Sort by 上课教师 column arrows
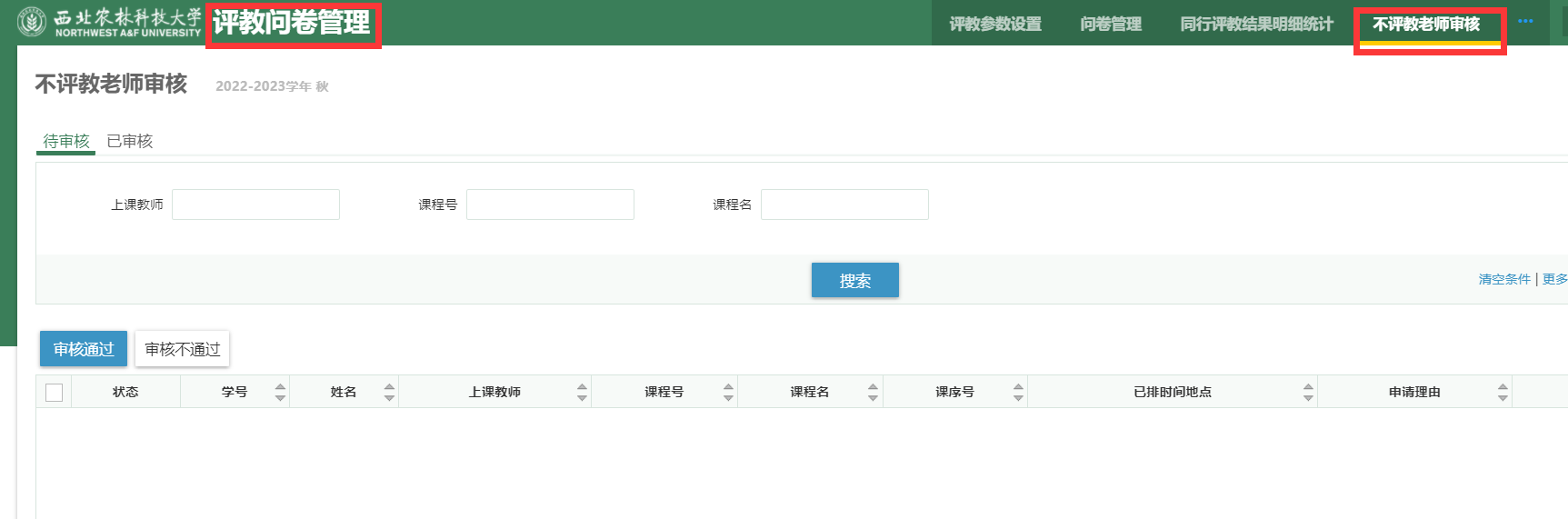1568x519 pixels. point(582,392)
